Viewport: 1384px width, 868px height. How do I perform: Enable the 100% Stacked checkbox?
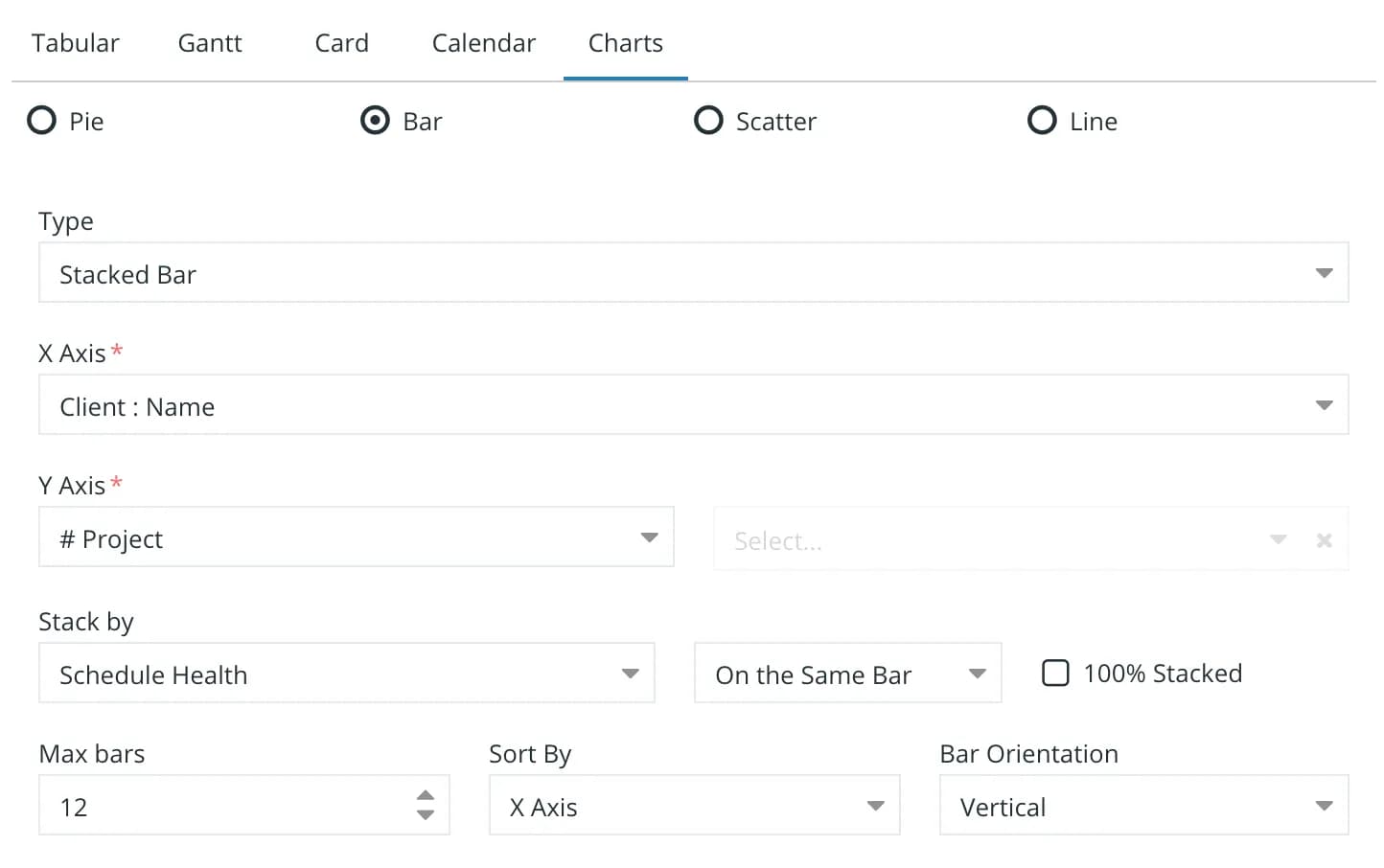1055,673
